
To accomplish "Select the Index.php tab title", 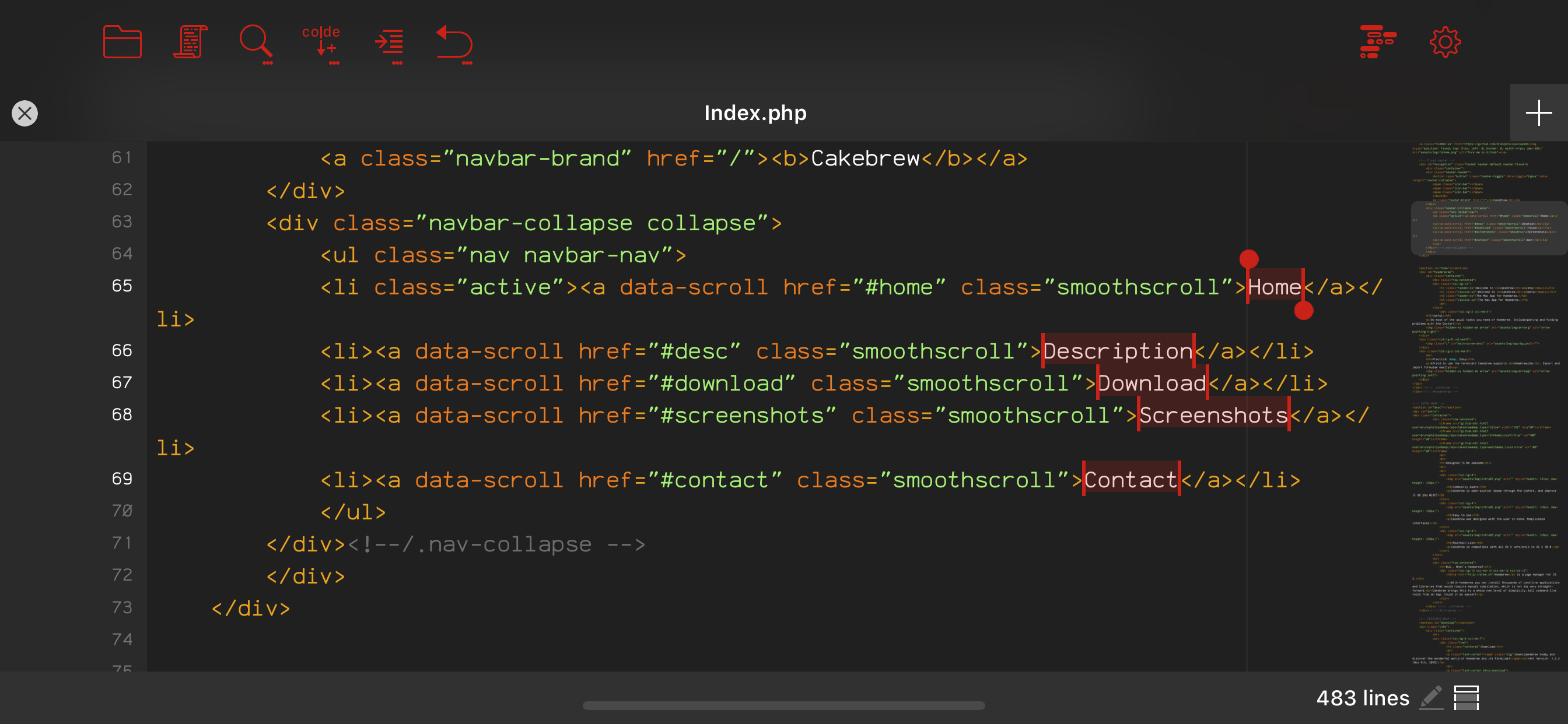I will [x=755, y=113].
